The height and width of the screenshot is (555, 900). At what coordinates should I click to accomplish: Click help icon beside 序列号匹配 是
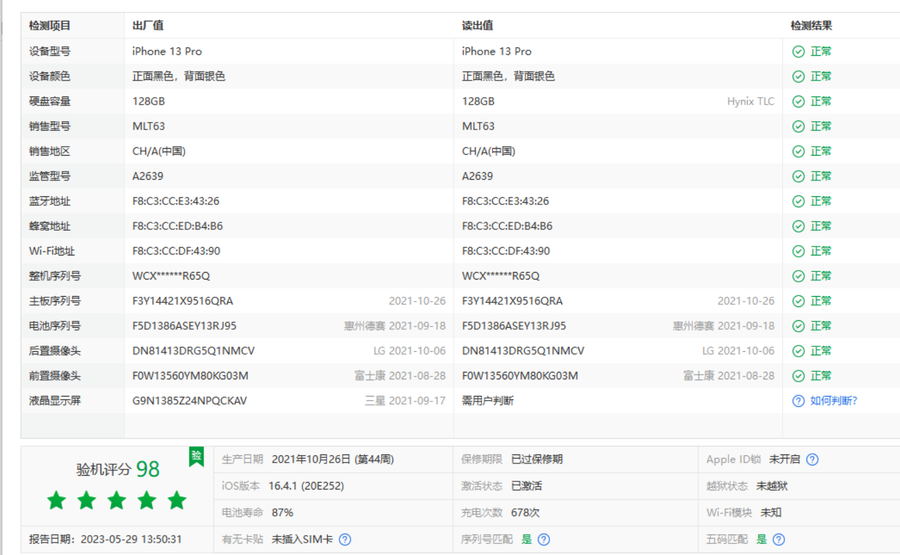point(544,540)
